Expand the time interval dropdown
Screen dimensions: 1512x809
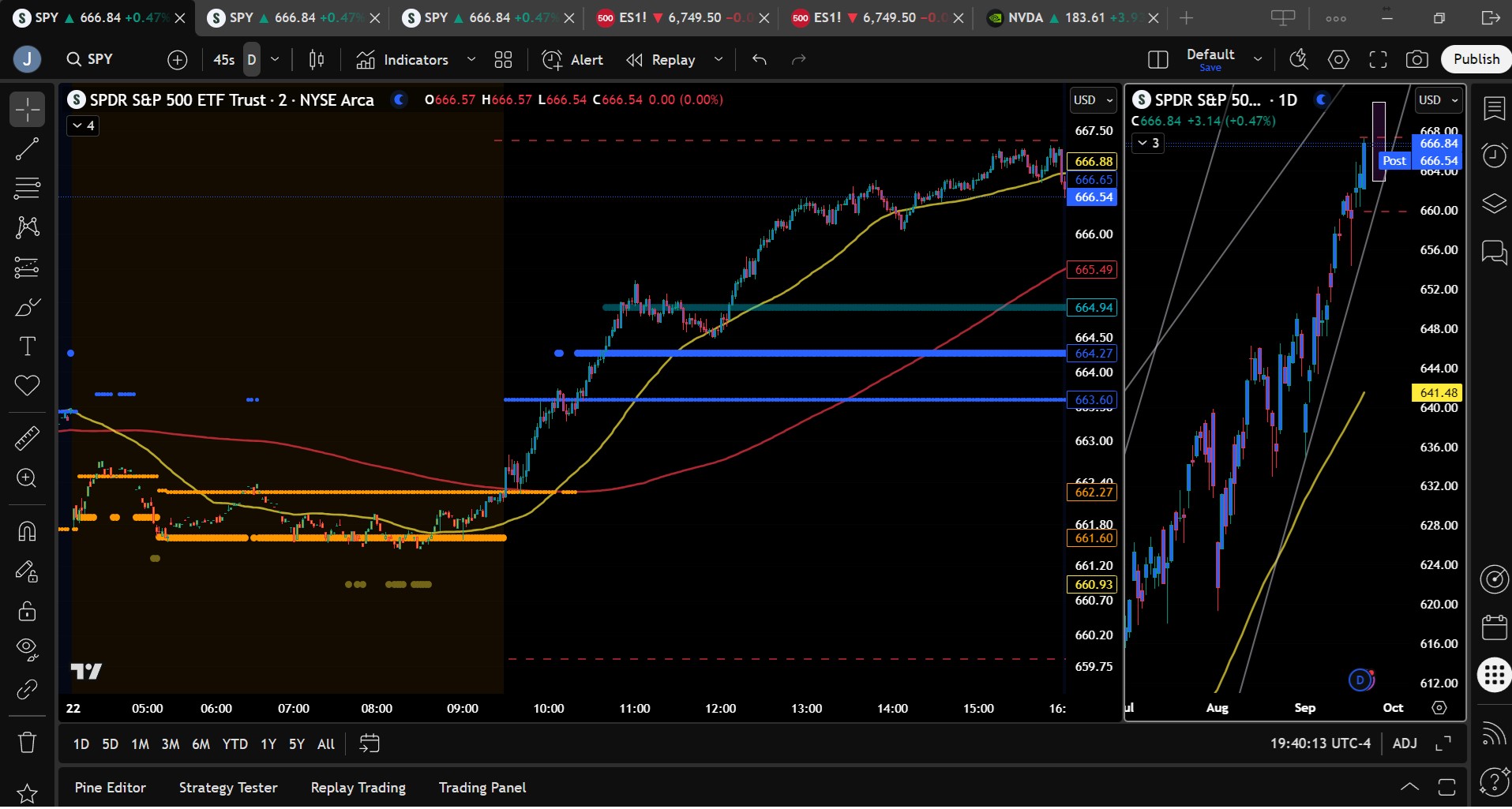[x=275, y=59]
